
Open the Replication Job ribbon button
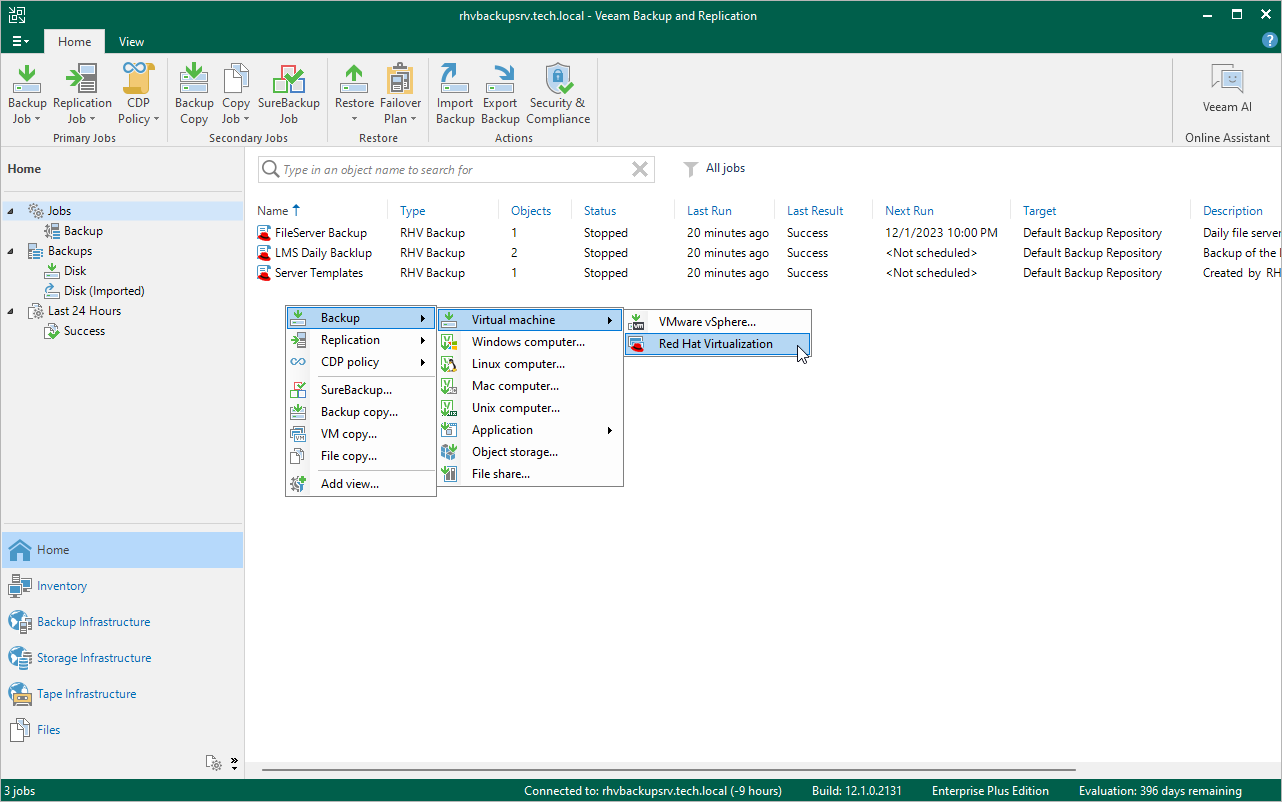[x=82, y=94]
